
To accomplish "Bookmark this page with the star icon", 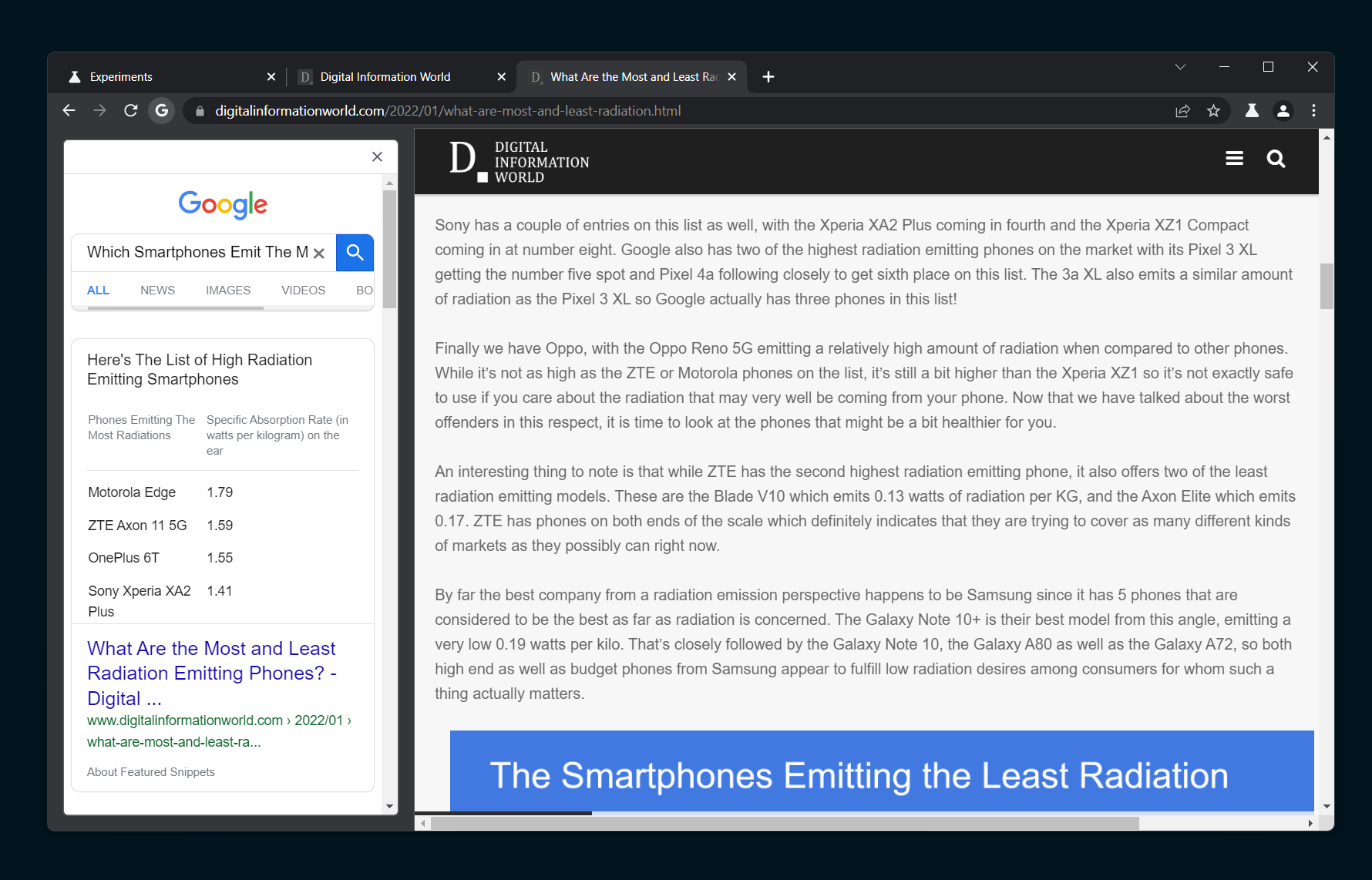I will point(1213,111).
